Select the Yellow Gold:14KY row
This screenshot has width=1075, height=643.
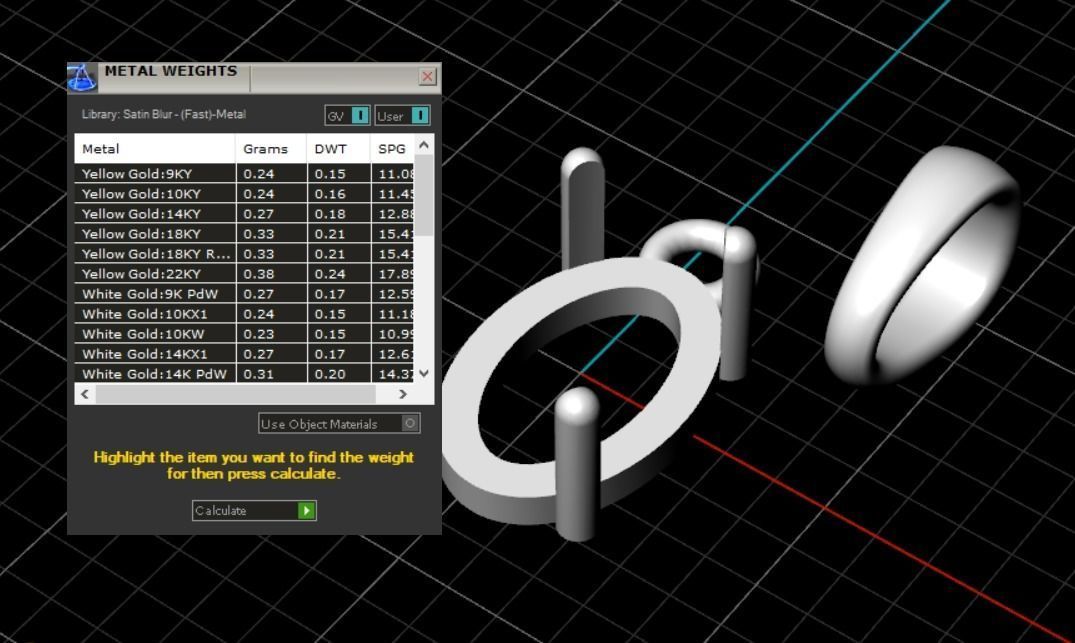pyautogui.click(x=244, y=213)
